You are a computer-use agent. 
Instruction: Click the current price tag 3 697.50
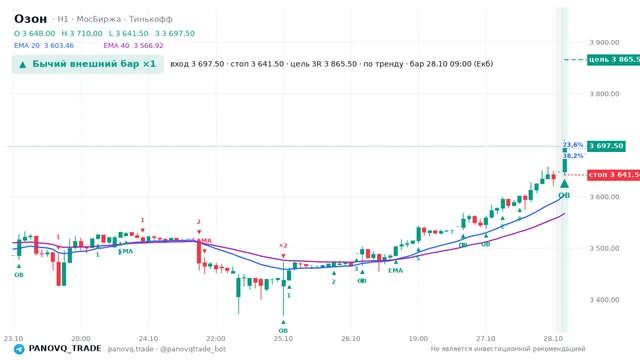tap(606, 146)
